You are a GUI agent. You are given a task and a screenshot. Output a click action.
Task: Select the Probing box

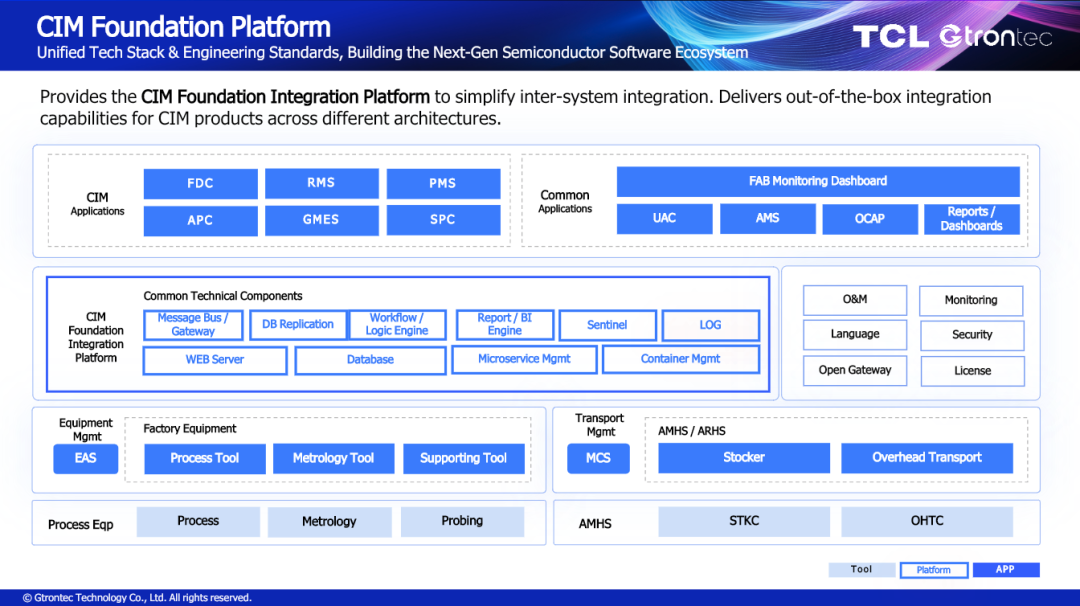point(462,522)
